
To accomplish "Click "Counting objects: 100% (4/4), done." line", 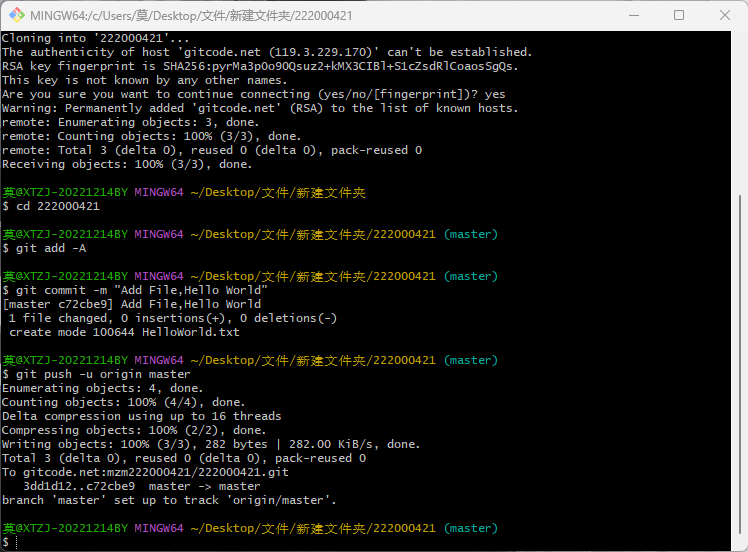I will click(x=124, y=402).
